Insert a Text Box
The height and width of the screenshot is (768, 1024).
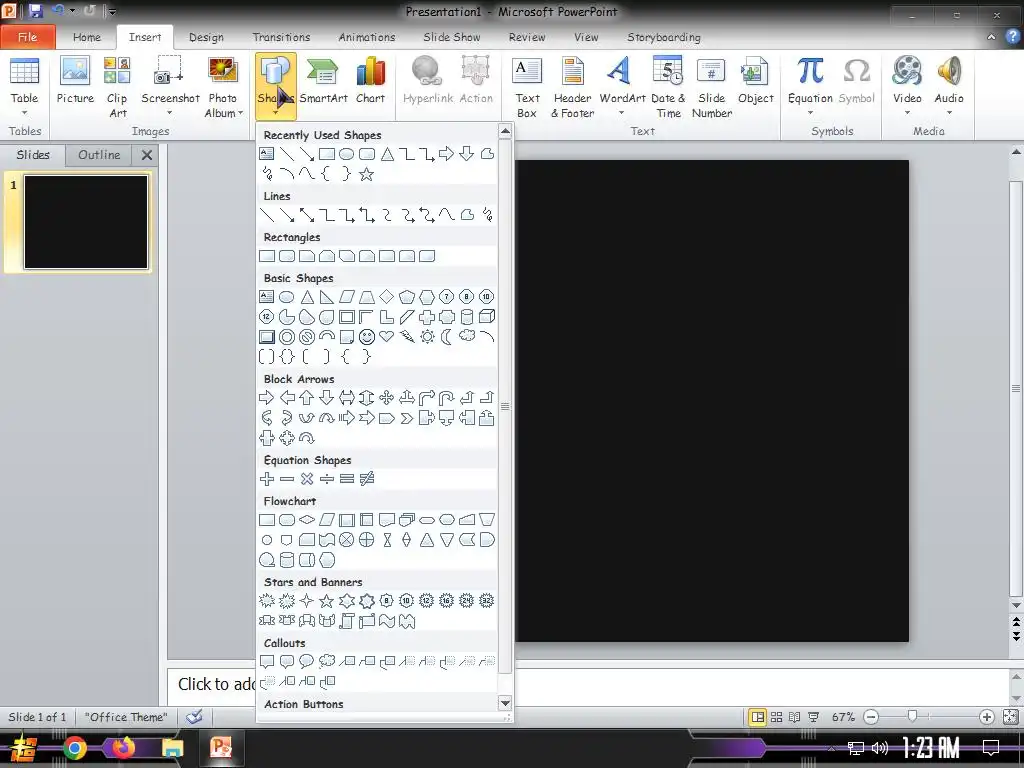[x=527, y=88]
